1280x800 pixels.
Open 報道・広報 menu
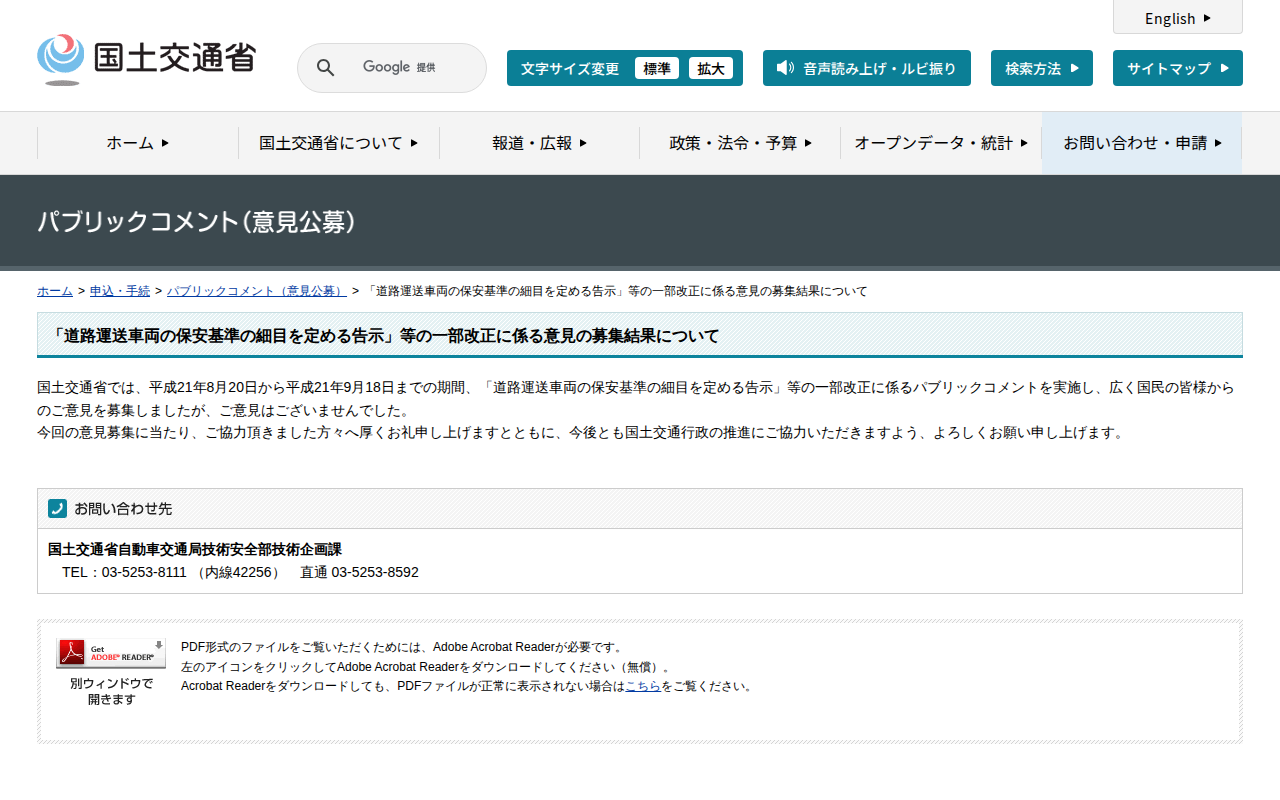click(540, 143)
